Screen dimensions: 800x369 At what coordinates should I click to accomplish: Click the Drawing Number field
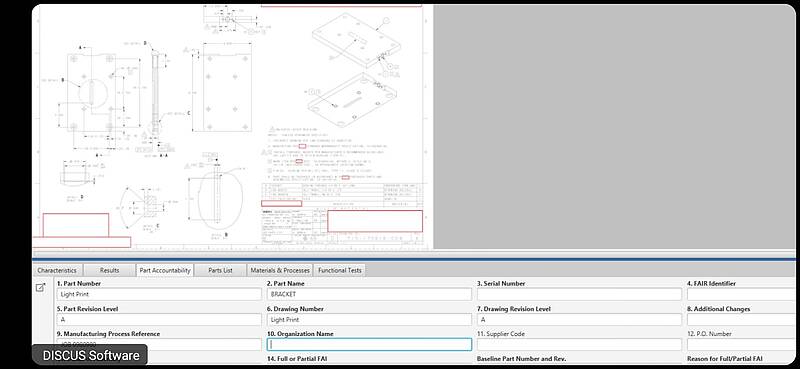coord(369,319)
